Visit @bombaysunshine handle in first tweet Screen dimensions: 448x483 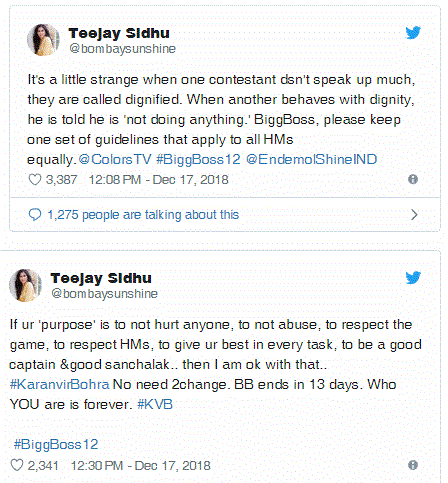(x=122, y=49)
